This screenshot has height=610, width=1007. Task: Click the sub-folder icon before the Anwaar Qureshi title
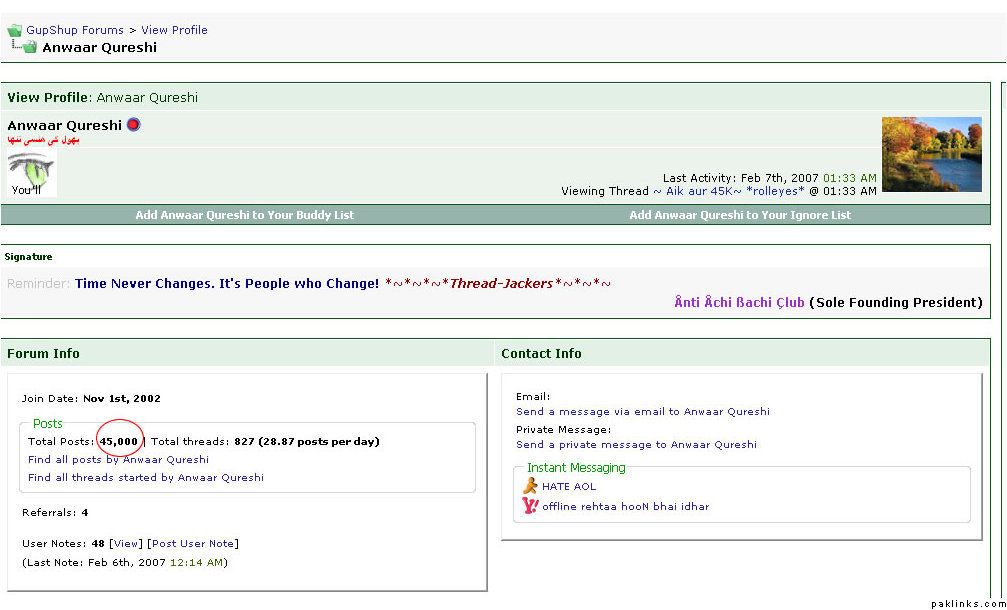24,47
